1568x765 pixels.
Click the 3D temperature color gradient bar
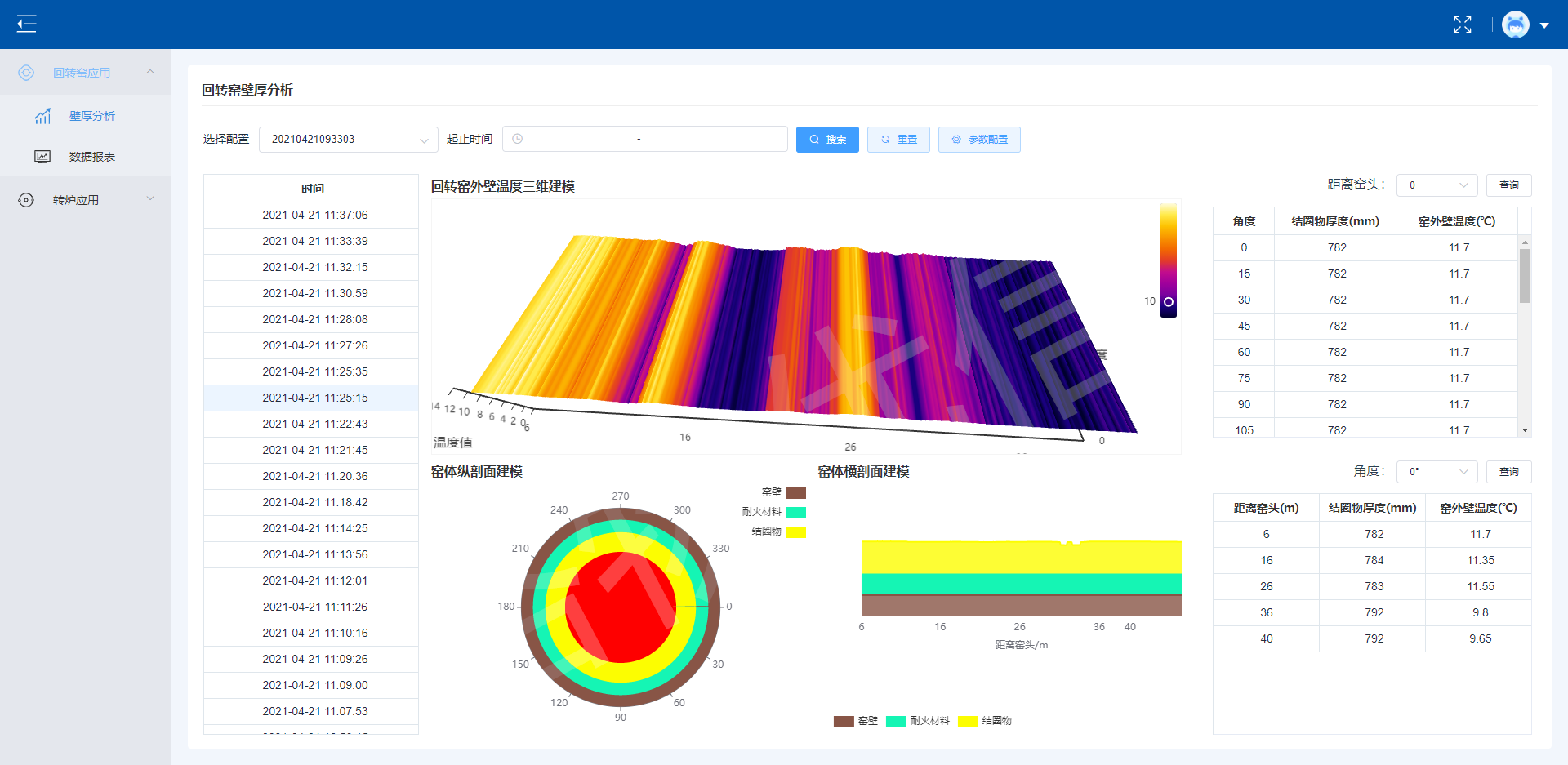(1169, 260)
